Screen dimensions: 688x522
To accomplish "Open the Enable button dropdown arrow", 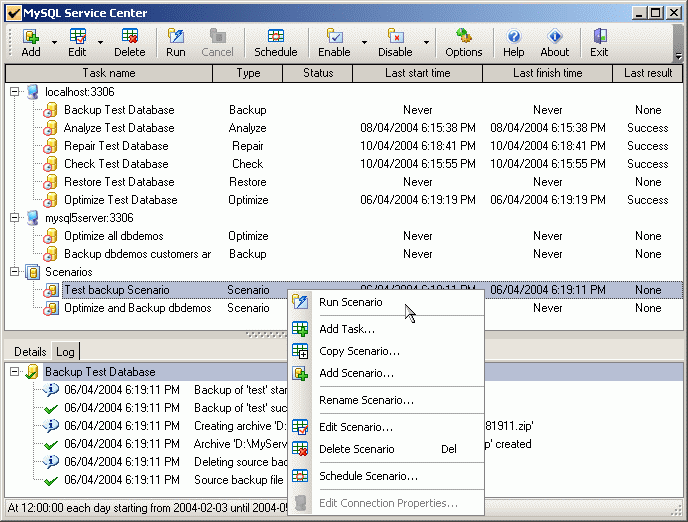I will point(364,43).
